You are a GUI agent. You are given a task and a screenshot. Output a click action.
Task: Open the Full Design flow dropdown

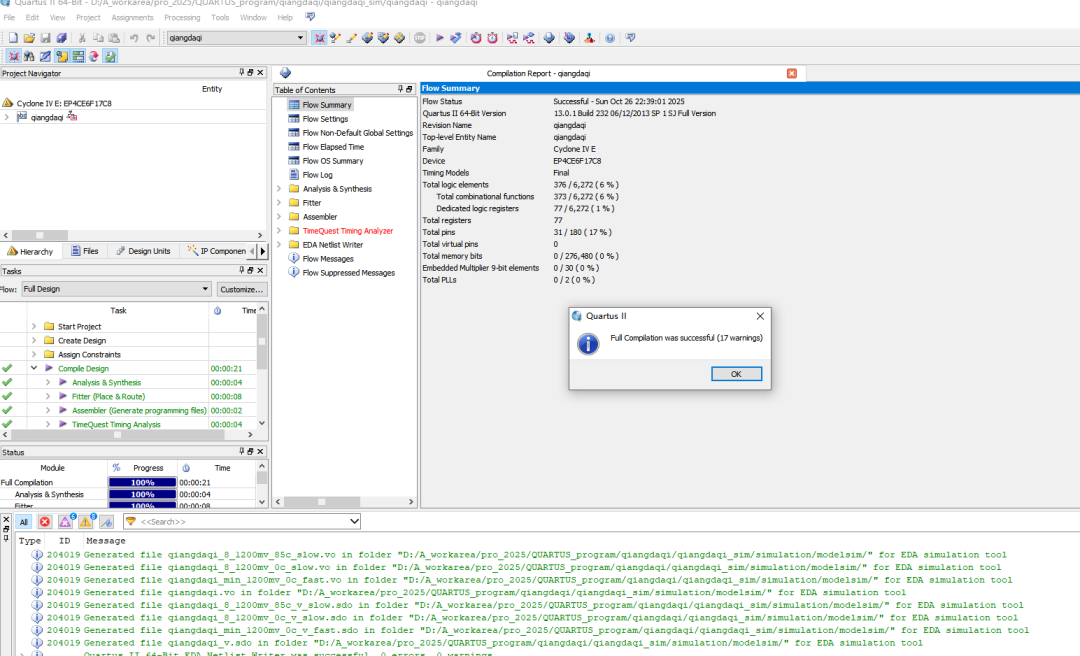tap(116, 289)
